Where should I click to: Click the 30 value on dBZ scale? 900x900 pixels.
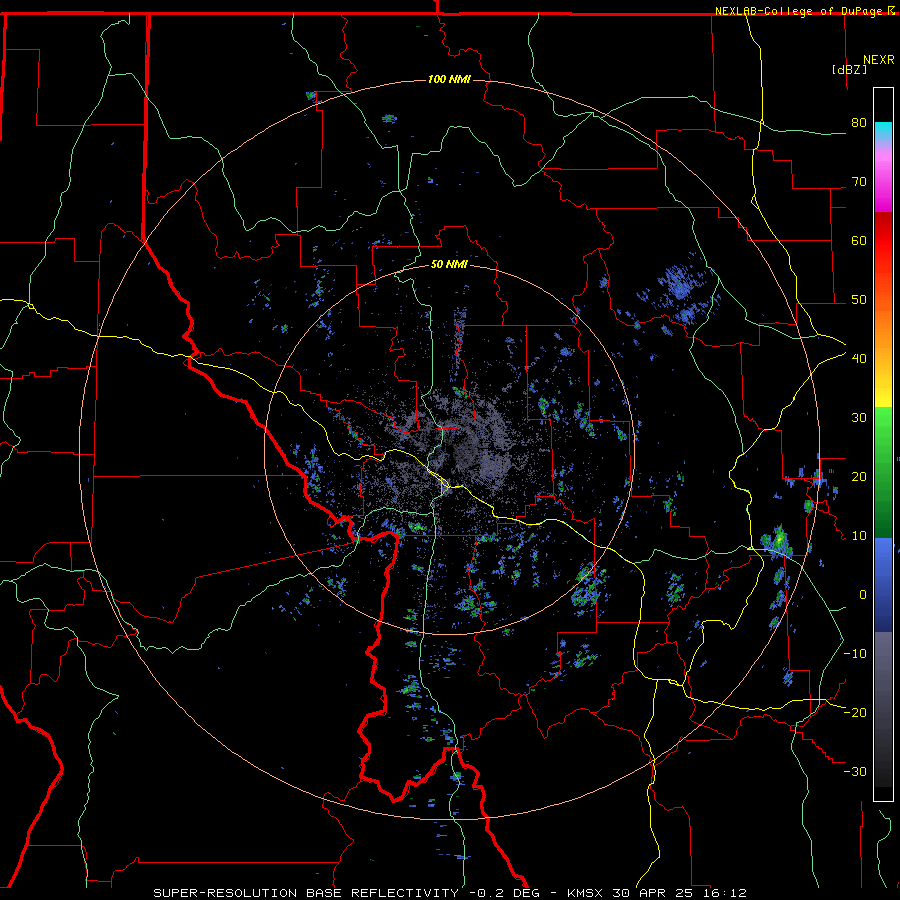[x=859, y=417]
